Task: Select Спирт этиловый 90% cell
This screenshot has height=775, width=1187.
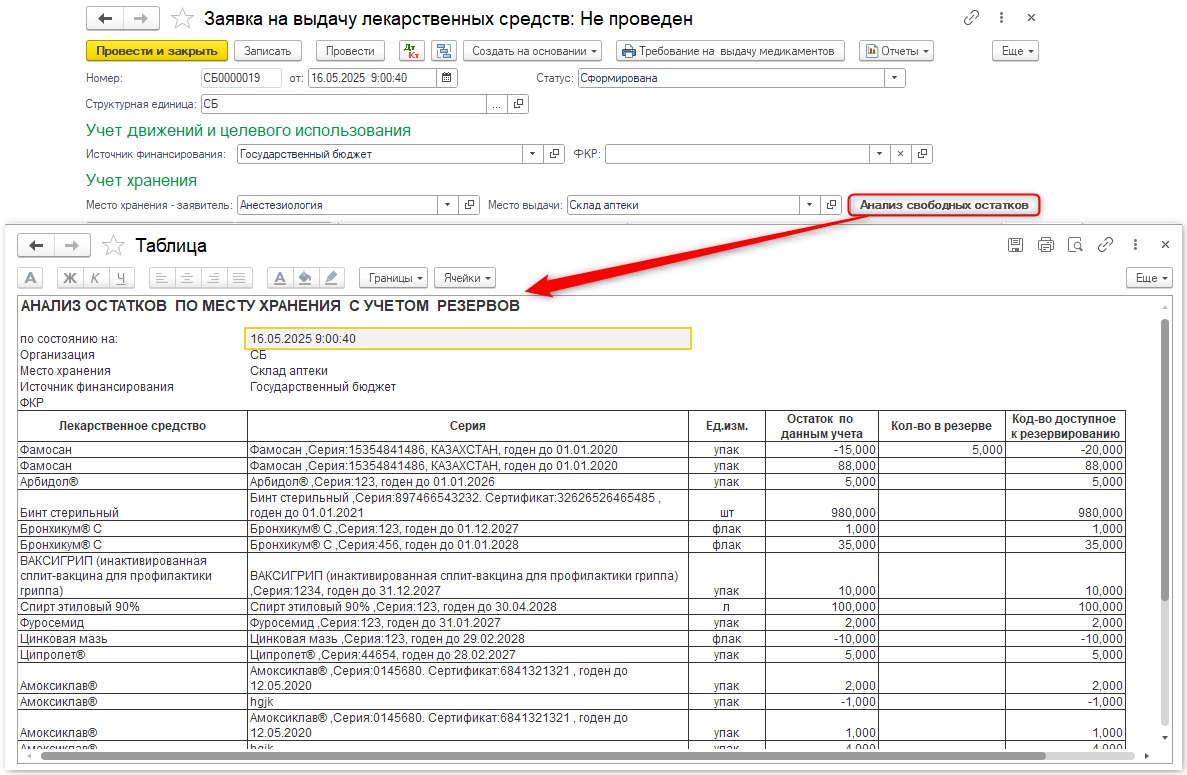Action: click(132, 607)
